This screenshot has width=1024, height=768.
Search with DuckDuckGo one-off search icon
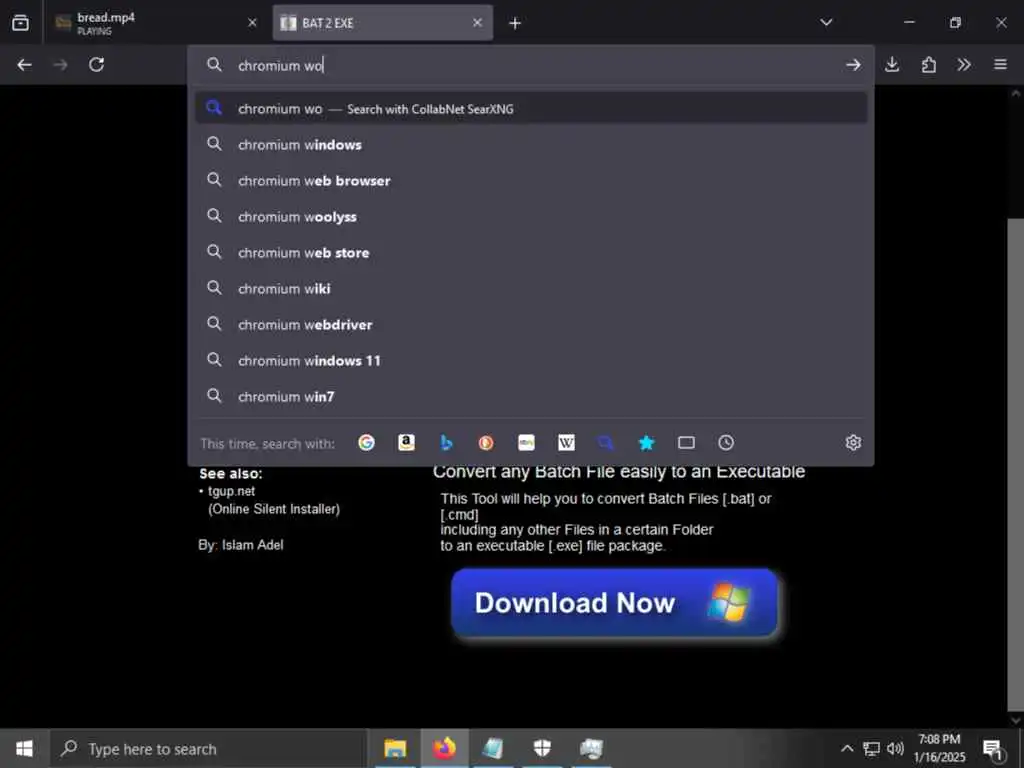pyautogui.click(x=486, y=443)
